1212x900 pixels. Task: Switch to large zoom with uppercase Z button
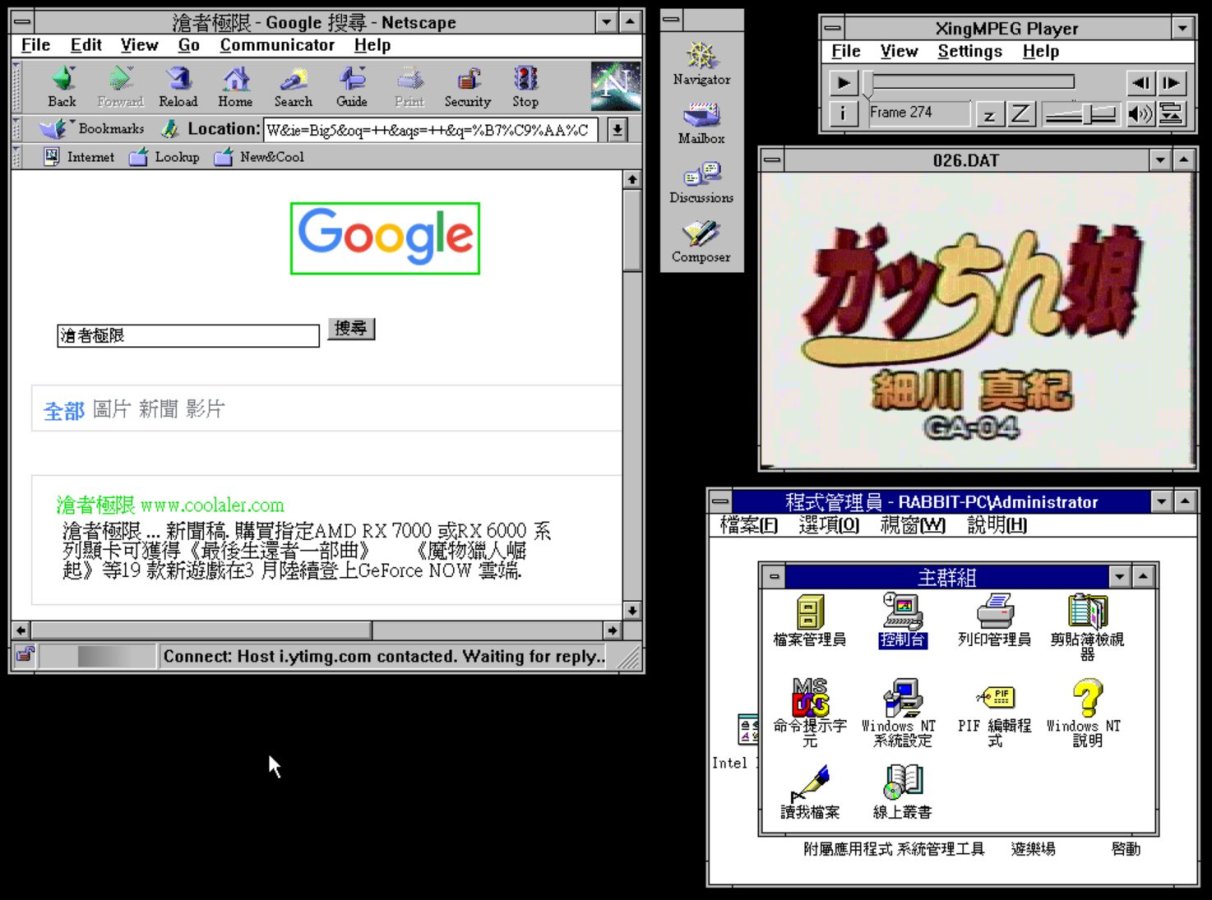tap(1021, 114)
